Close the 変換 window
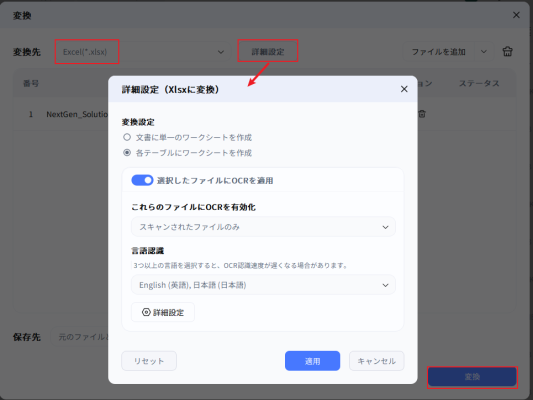Image resolution: width=533 pixels, height=400 pixels. 516,15
